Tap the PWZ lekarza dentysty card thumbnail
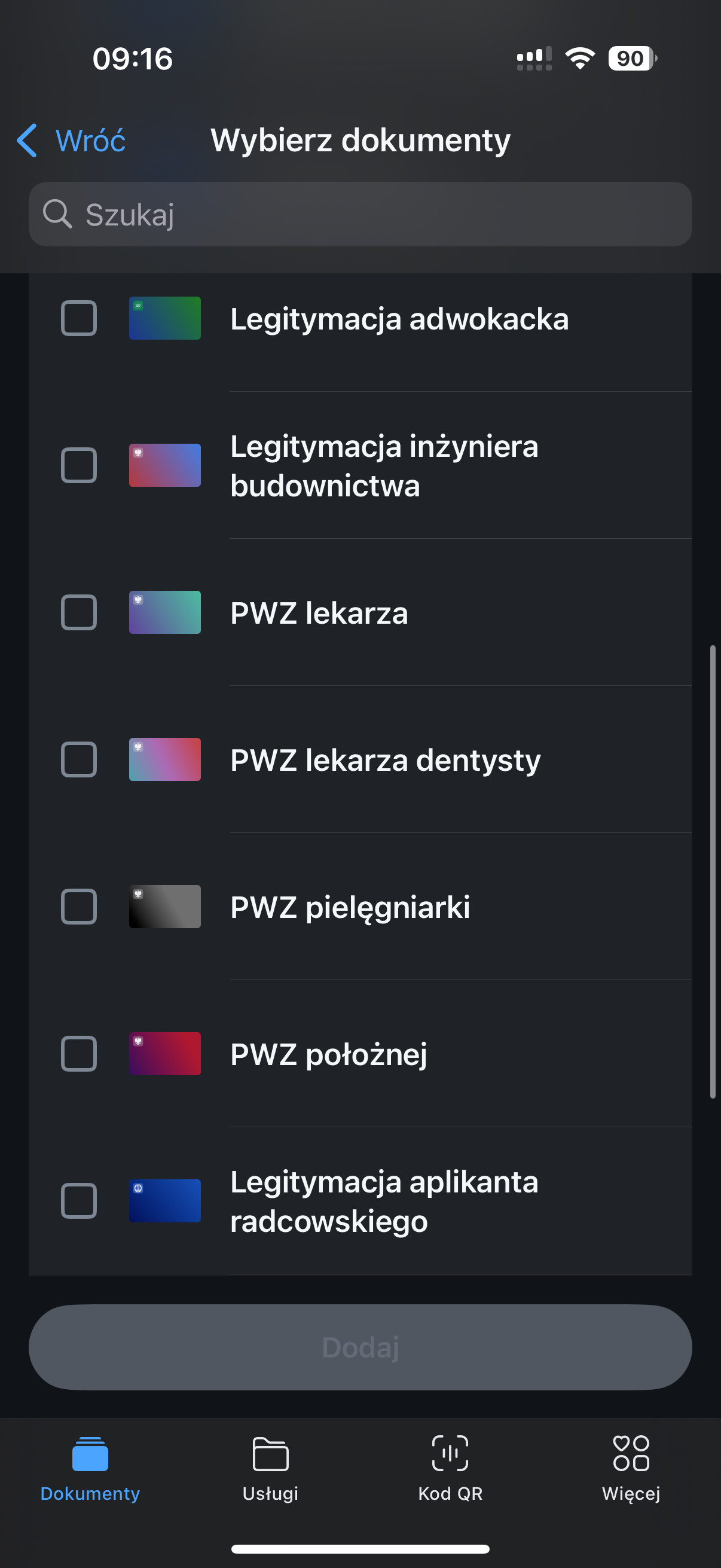This screenshot has width=721, height=1568. (x=165, y=759)
